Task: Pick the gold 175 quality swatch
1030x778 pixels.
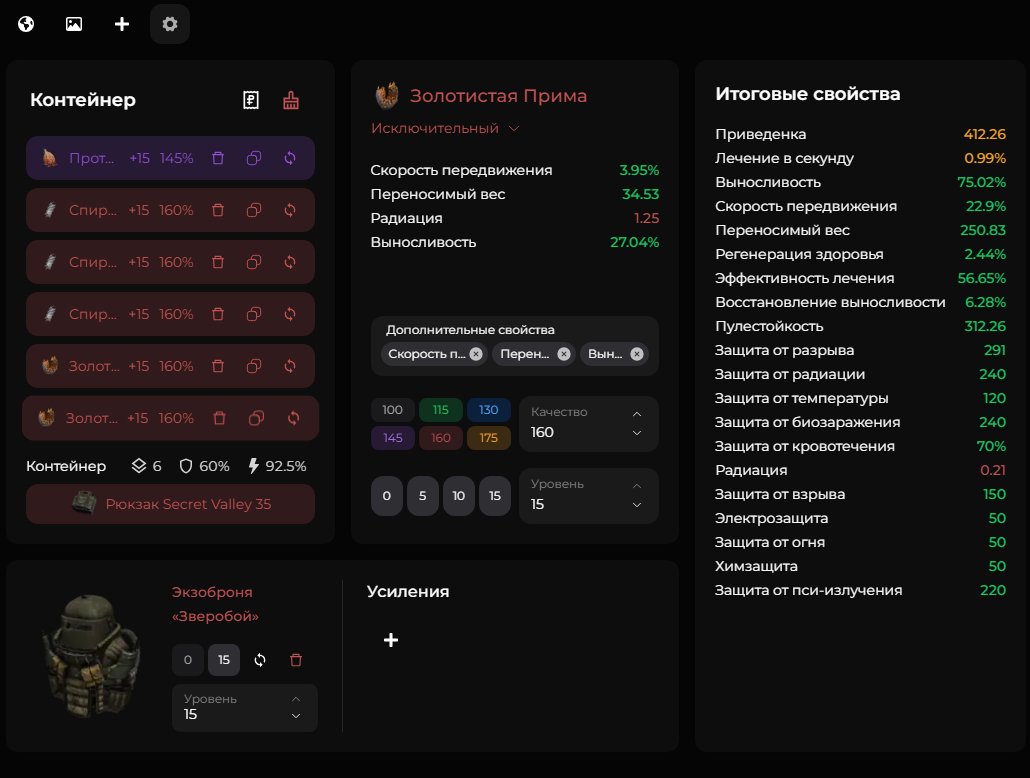Action: tap(489, 438)
